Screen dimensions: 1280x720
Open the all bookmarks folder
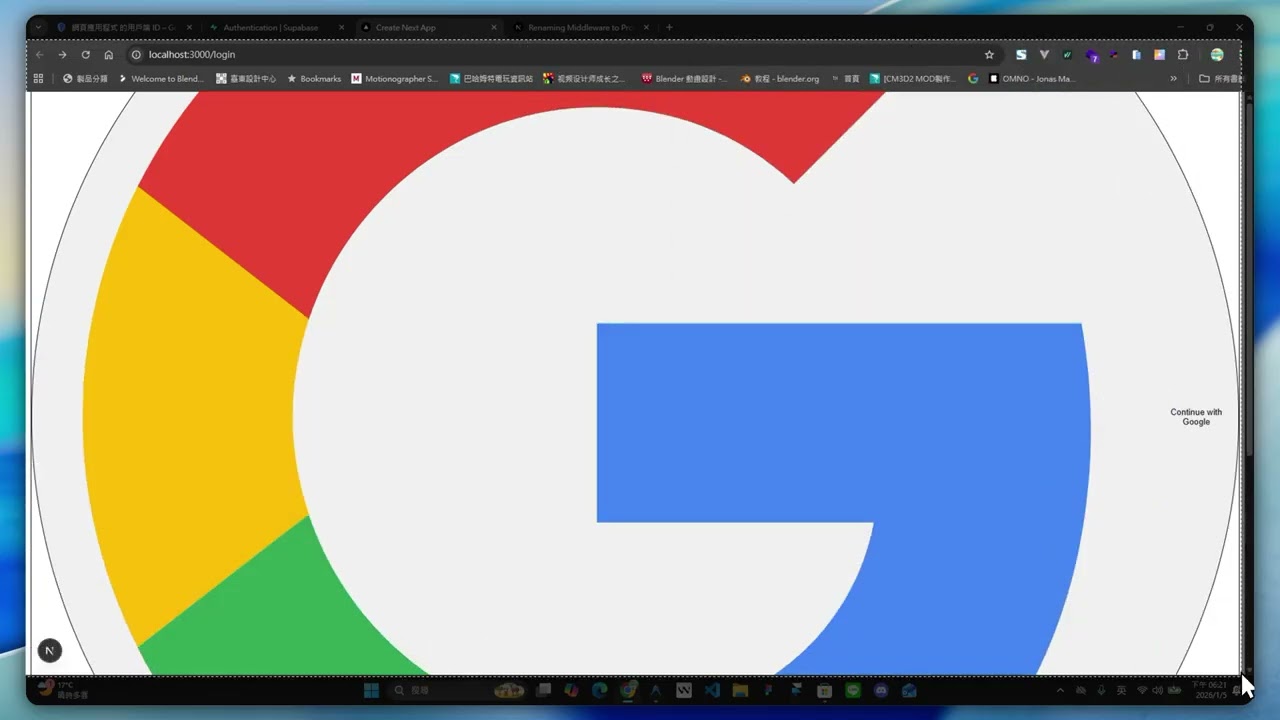1220,78
